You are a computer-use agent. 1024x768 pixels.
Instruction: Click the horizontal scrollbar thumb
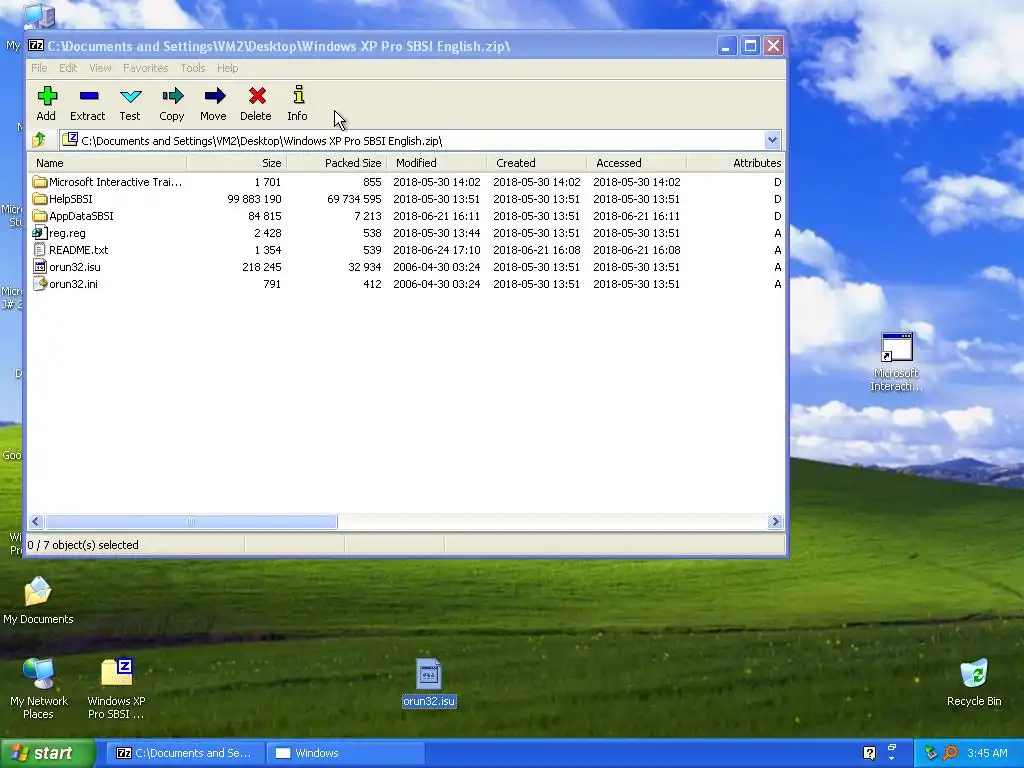coord(191,521)
